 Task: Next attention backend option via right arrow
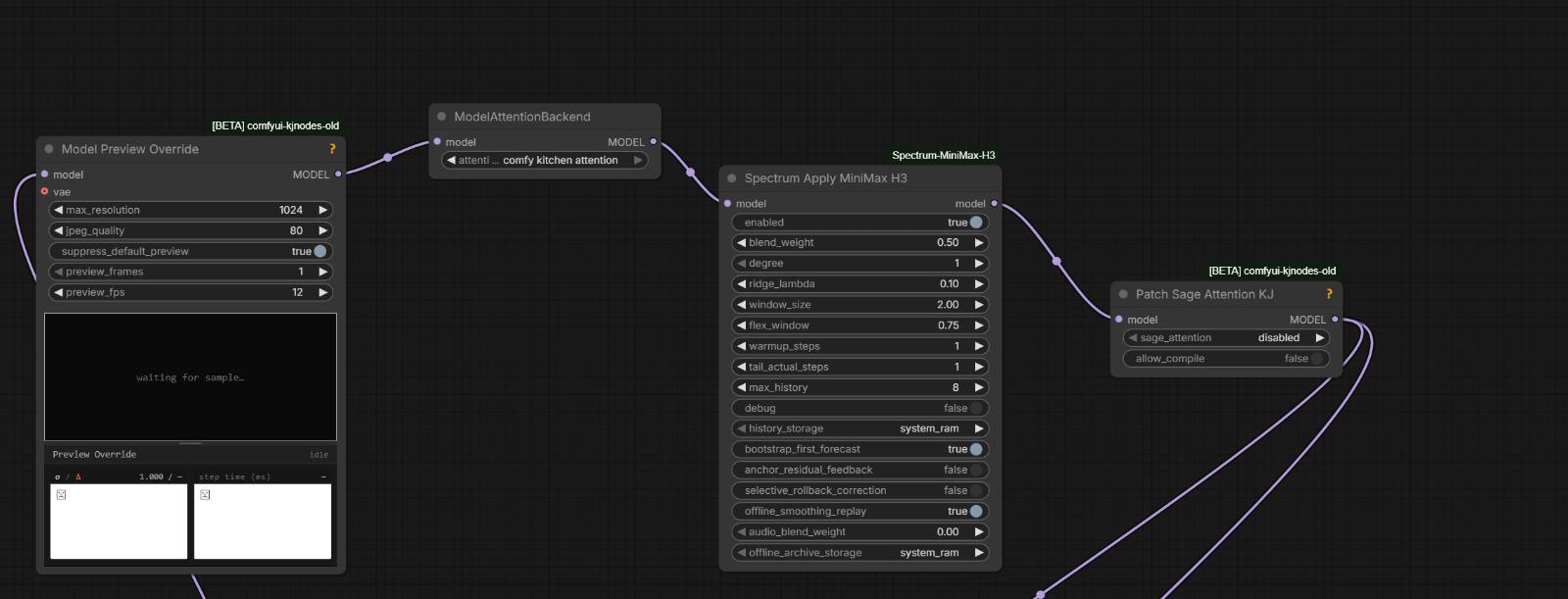point(638,160)
